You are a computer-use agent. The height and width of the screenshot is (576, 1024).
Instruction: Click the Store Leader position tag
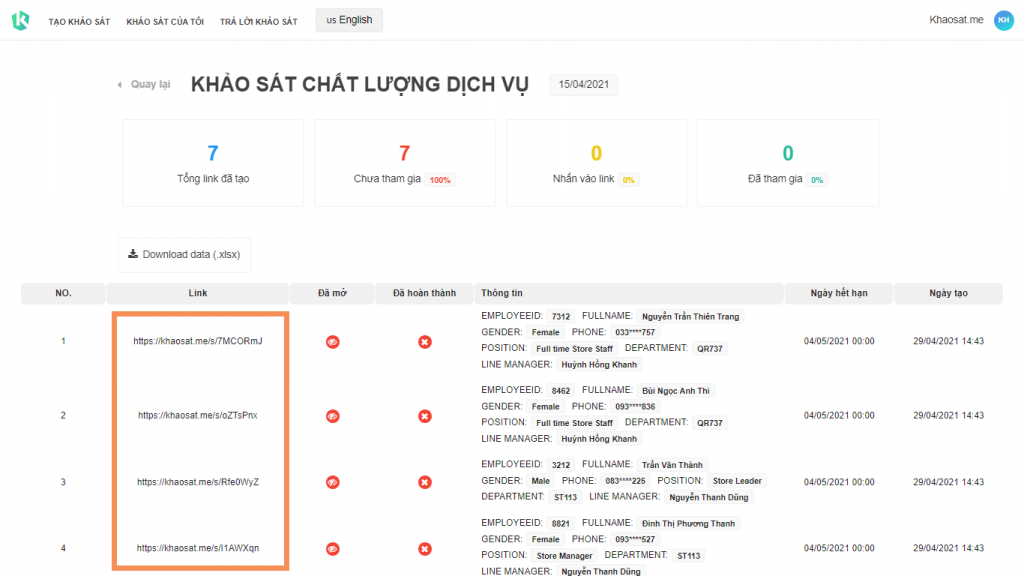[737, 481]
